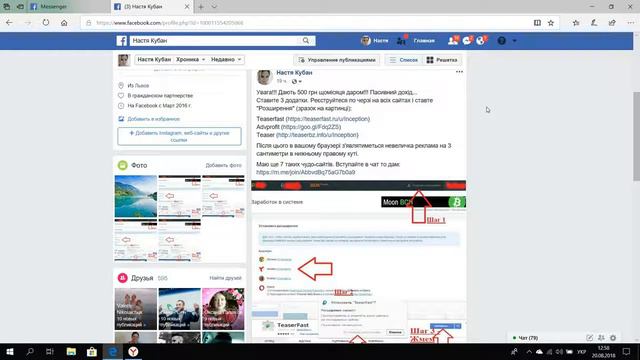640x360 pixels.
Task: Open the Фото section heading
Action: [139, 165]
